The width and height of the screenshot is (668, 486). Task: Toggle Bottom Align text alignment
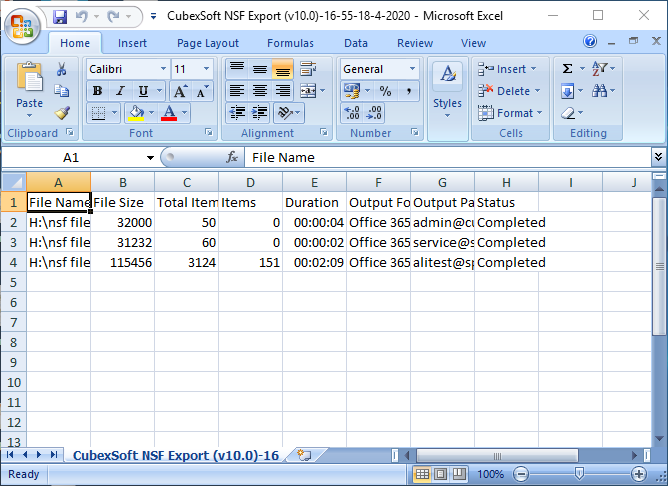pos(282,69)
